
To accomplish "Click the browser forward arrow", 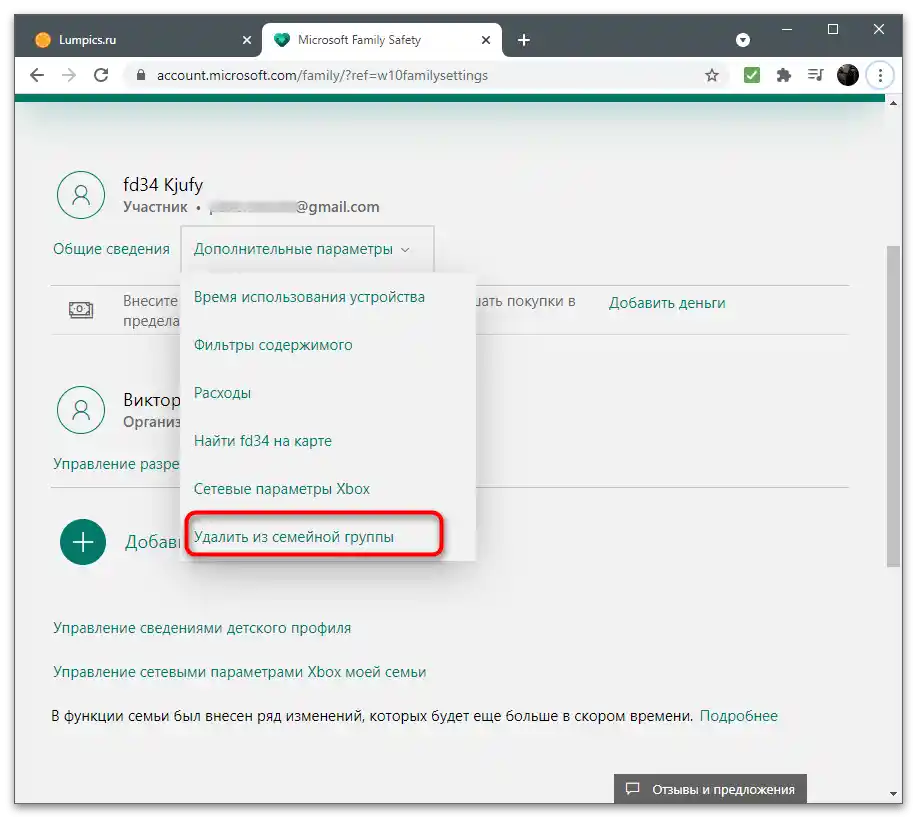I will point(69,75).
